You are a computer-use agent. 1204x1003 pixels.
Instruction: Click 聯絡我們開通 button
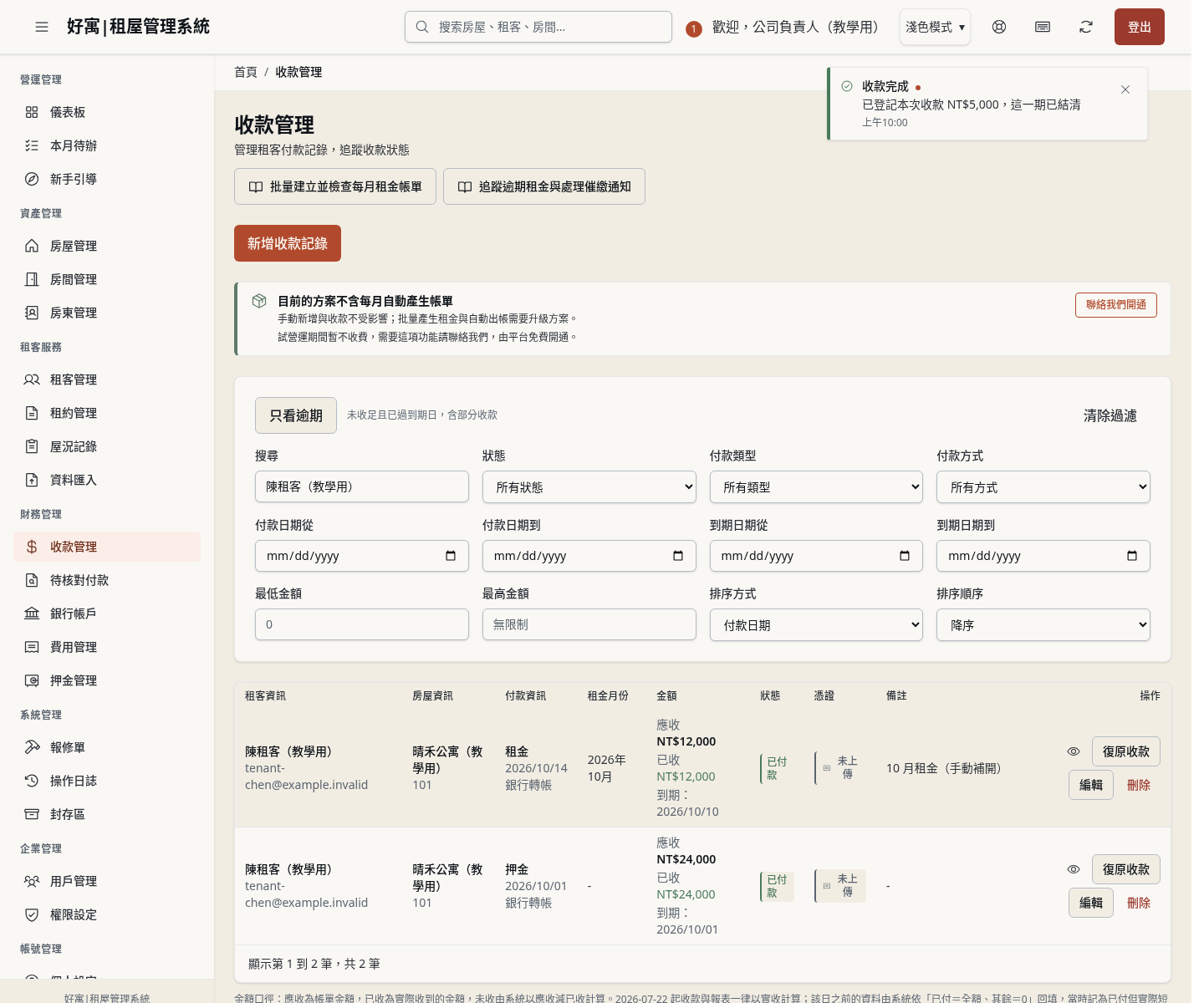1116,305
